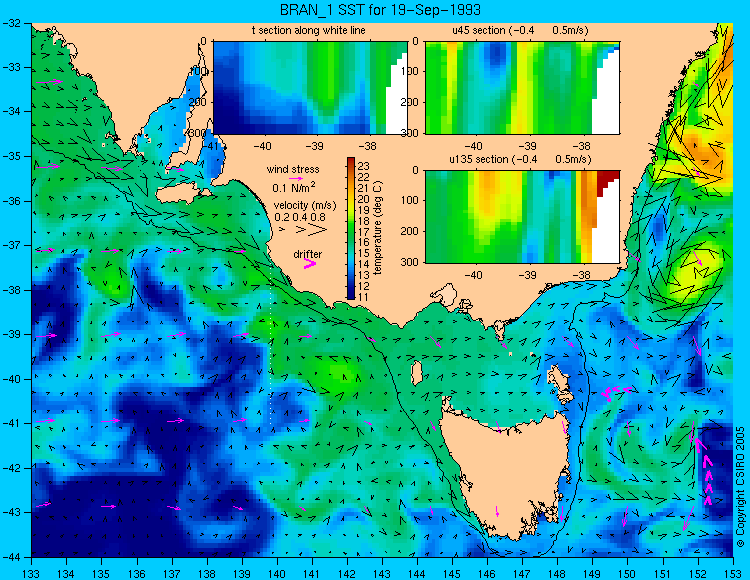Image resolution: width=750 pixels, height=580 pixels.
Task: Click latitude label -32 on main map axis
Action: tap(11, 23)
